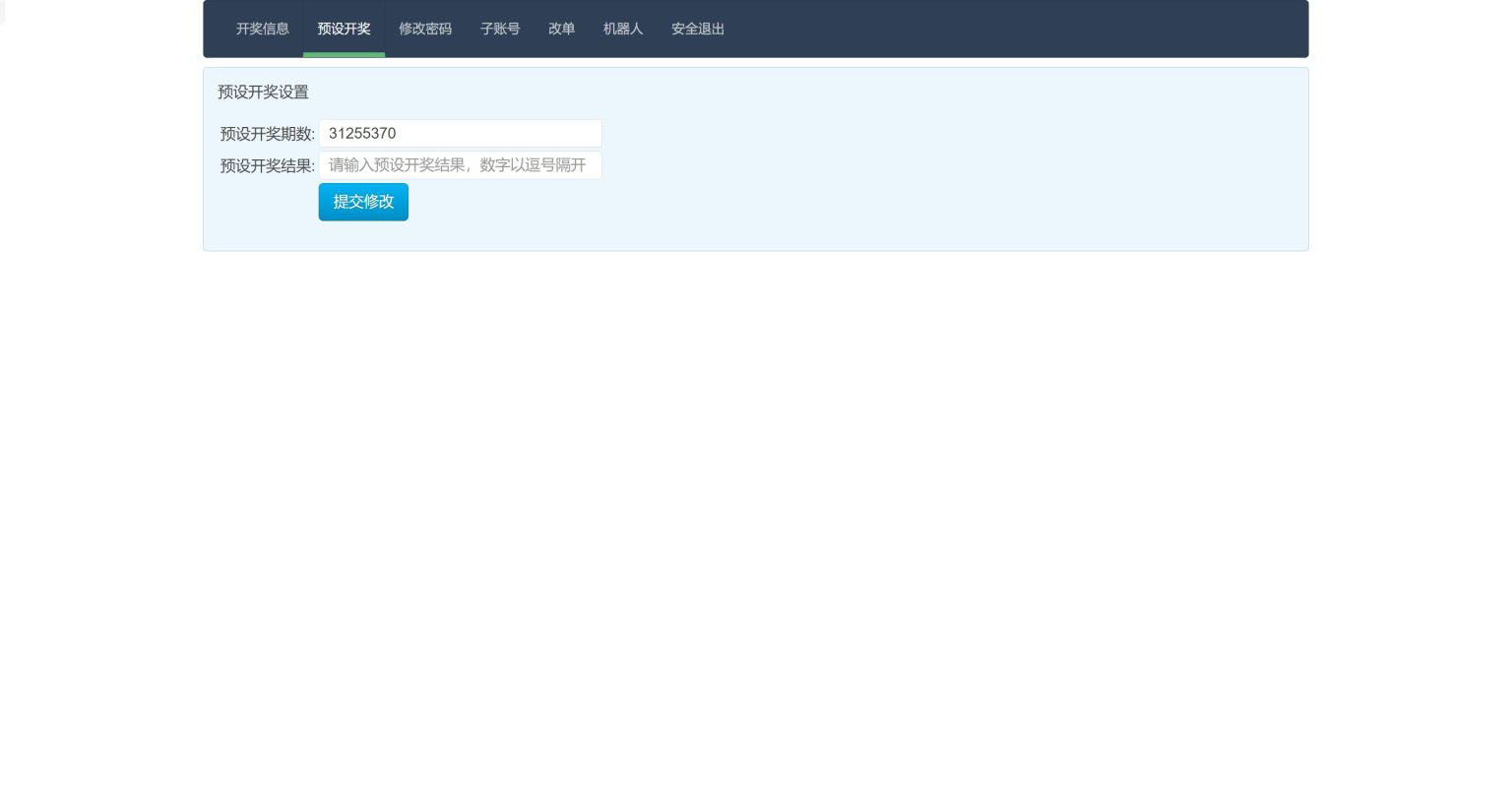Click into the 预设开奖结果 input box
This screenshot has width=1512, height=810.
pos(460,165)
